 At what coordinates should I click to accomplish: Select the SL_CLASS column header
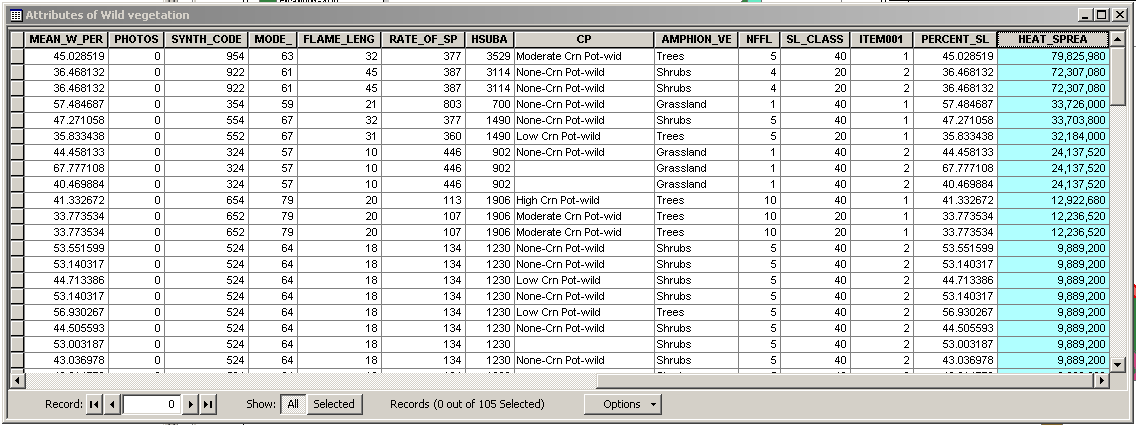tap(815, 40)
